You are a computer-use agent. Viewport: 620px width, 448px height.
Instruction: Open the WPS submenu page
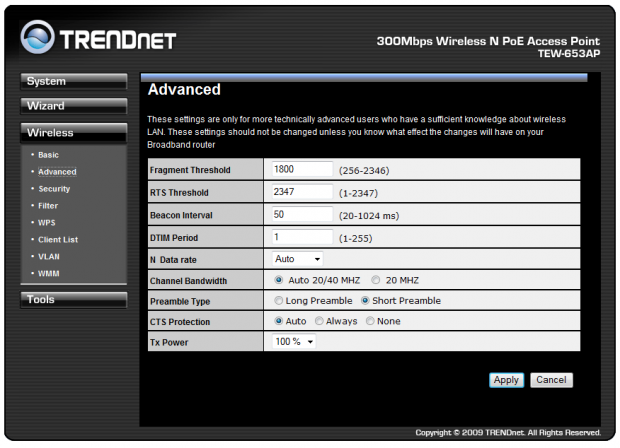coord(47,223)
